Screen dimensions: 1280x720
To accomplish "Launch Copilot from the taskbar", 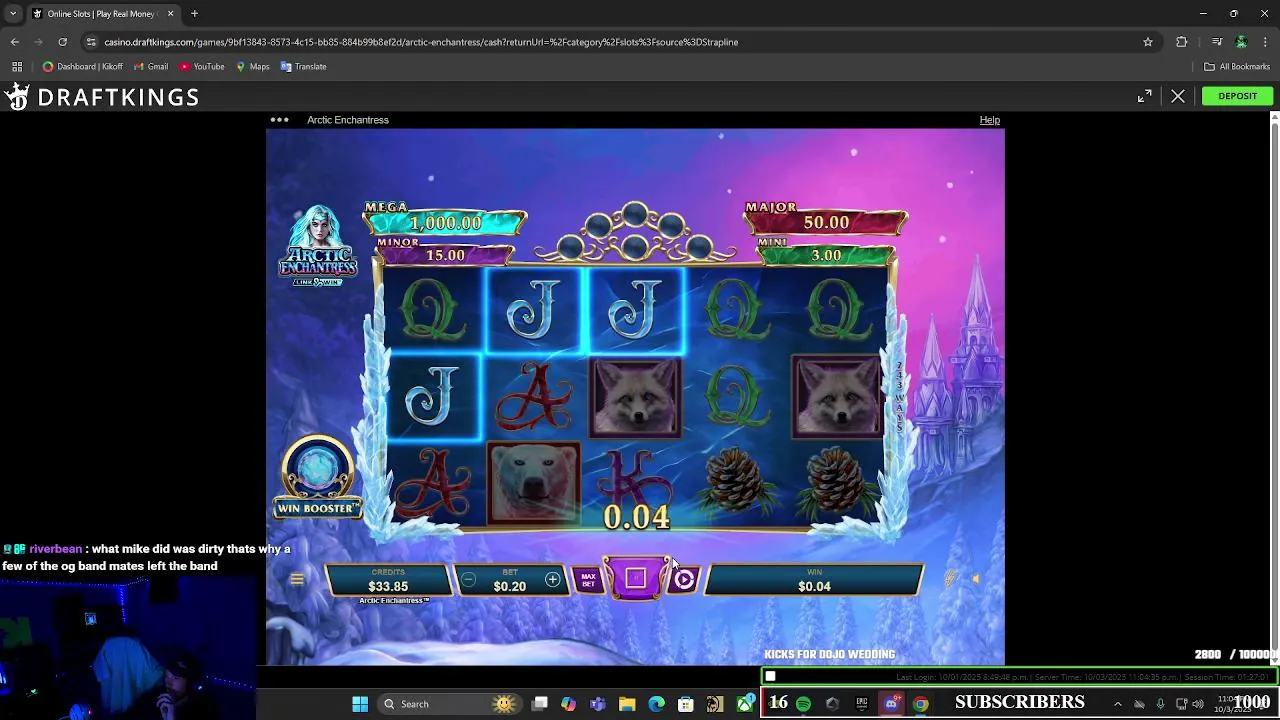I will pos(569,704).
